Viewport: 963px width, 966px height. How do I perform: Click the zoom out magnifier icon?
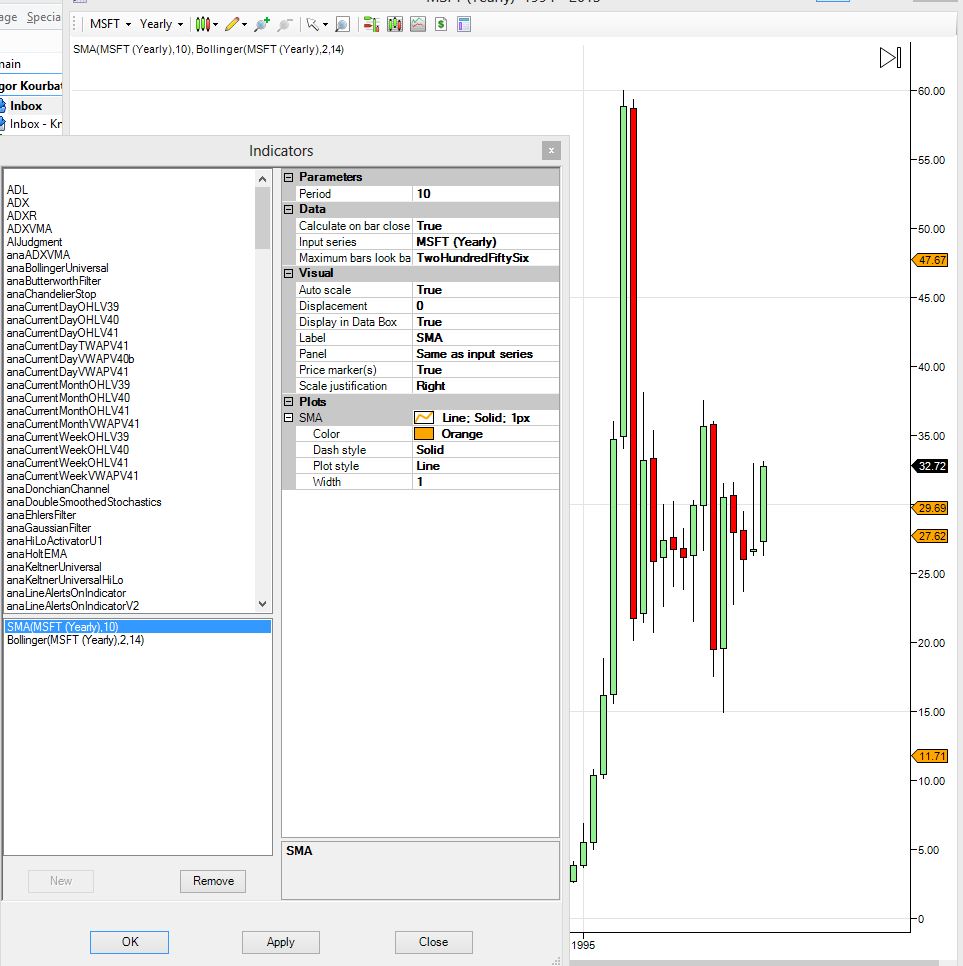click(284, 24)
